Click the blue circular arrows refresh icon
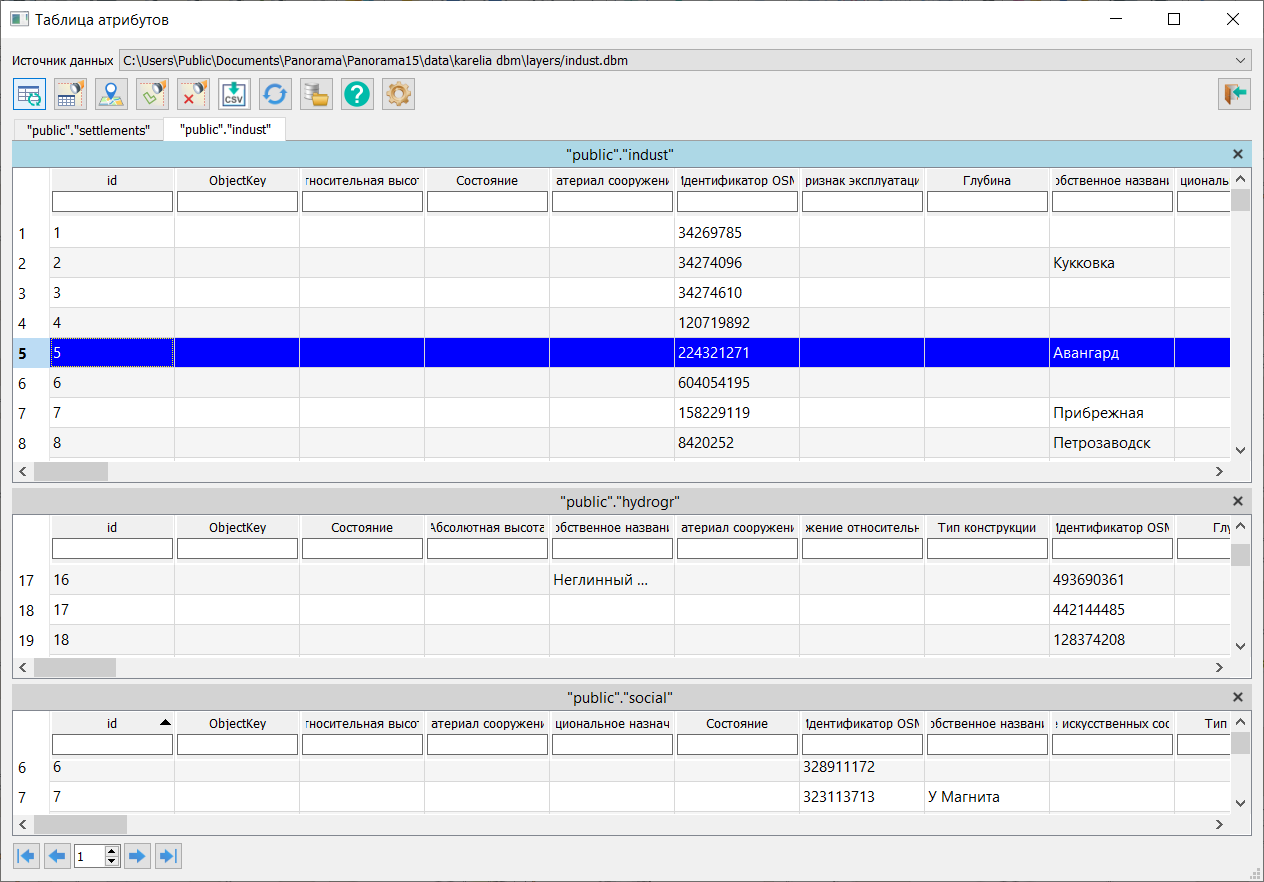1264x882 pixels. coord(275,95)
